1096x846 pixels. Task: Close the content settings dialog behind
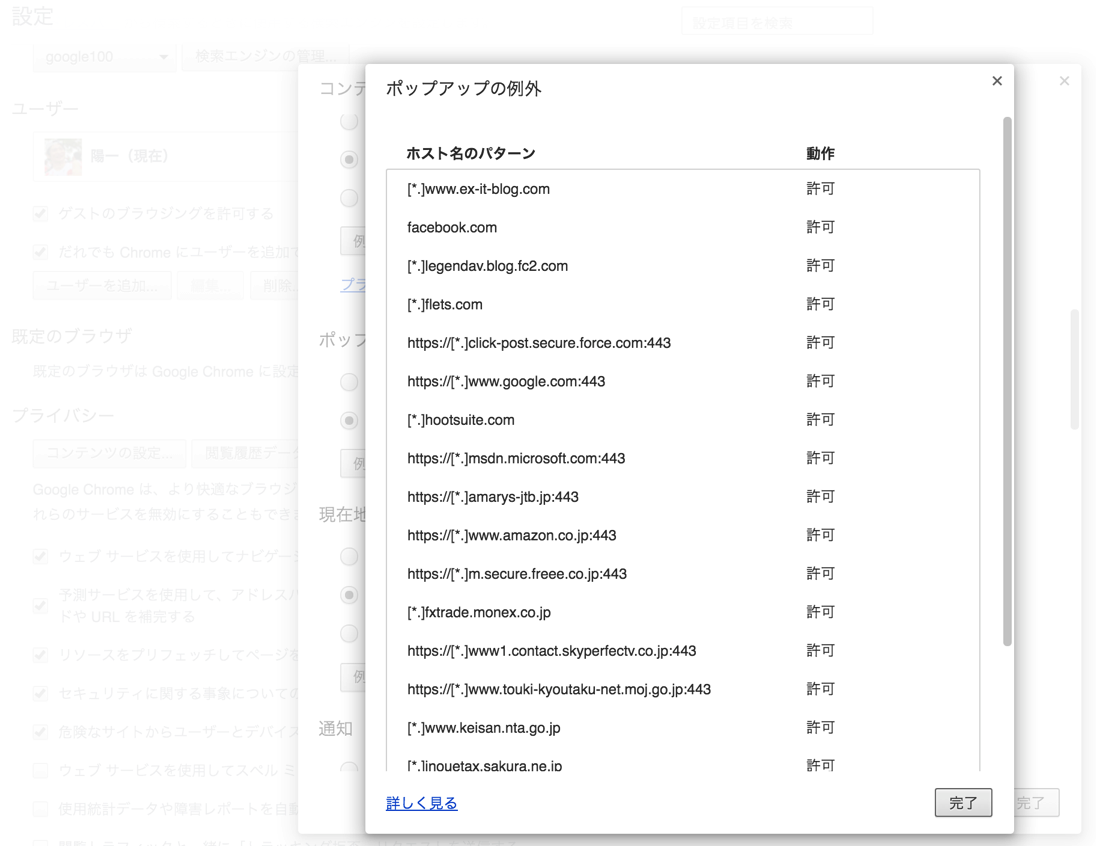tap(1064, 81)
